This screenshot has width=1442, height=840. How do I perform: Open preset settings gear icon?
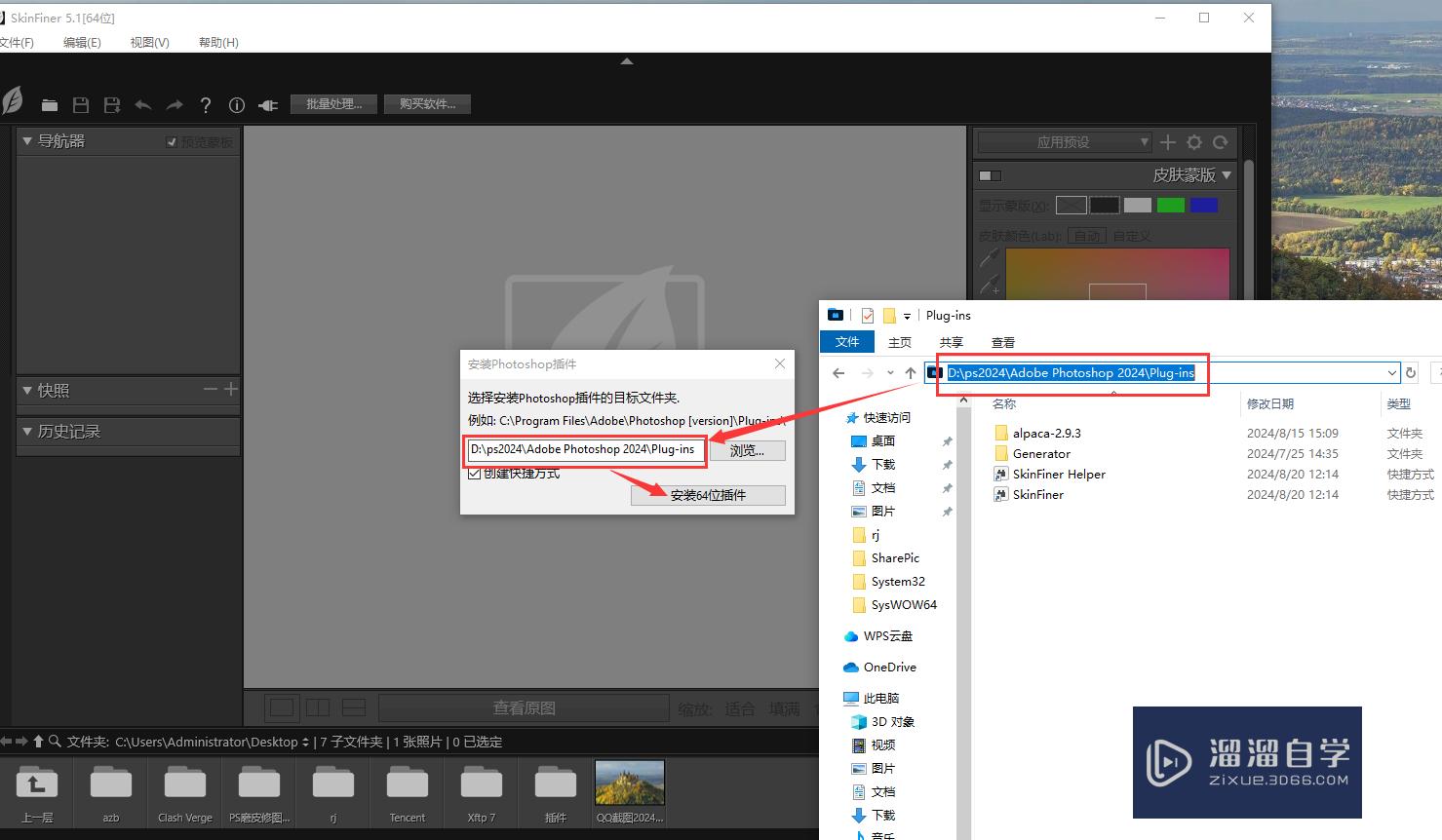1194,142
